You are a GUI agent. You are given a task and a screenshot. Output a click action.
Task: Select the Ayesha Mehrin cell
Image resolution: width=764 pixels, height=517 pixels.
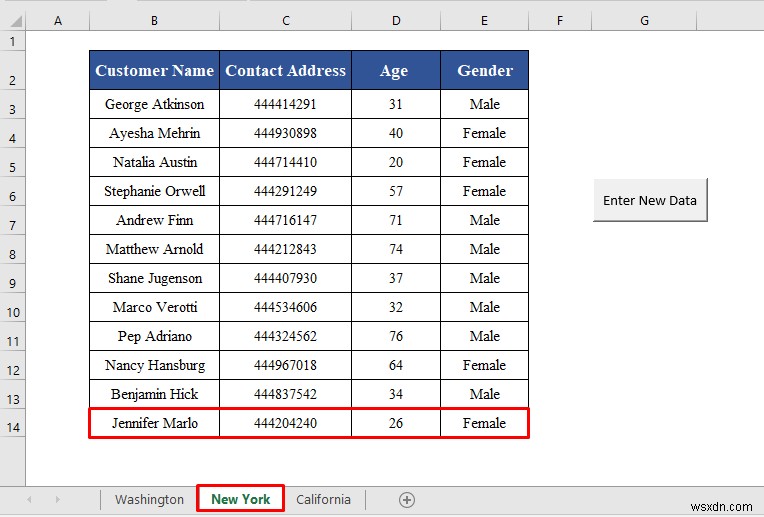[x=154, y=133]
